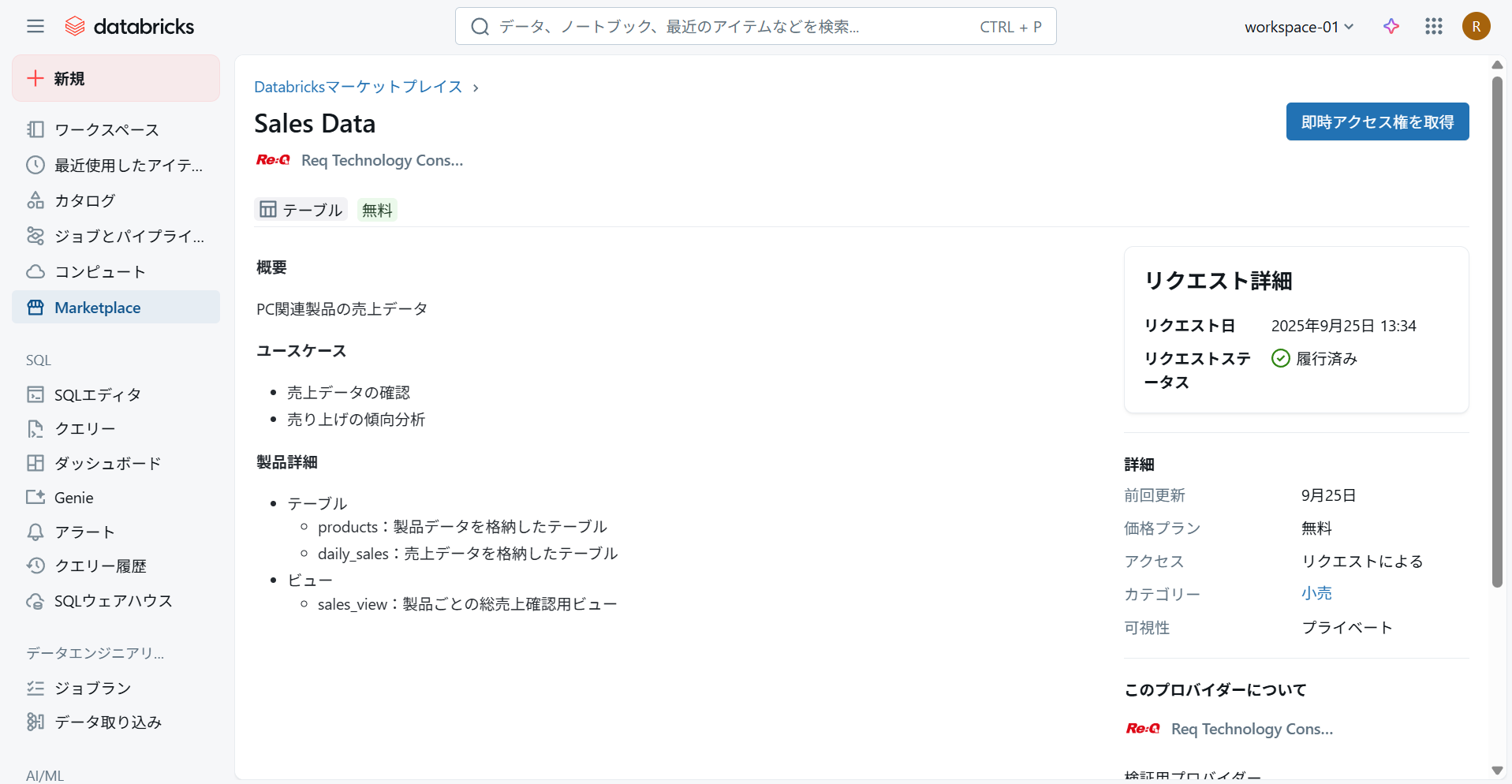Click the コンピュート cloud icon
Image resolution: width=1512 pixels, height=784 pixels.
point(35,271)
